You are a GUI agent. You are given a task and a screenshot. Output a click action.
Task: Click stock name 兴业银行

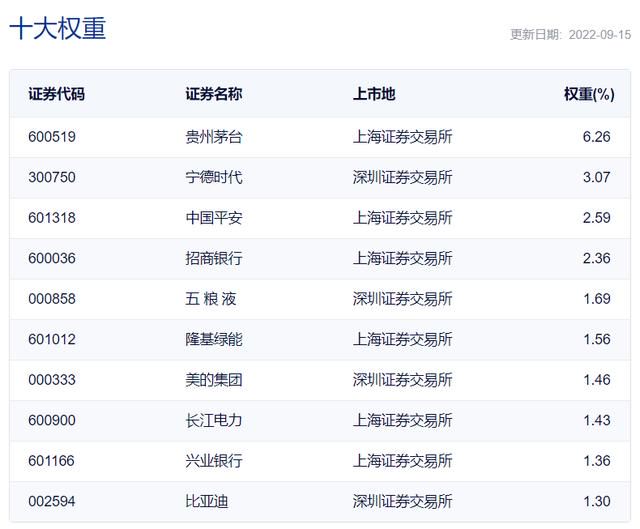tap(214, 461)
